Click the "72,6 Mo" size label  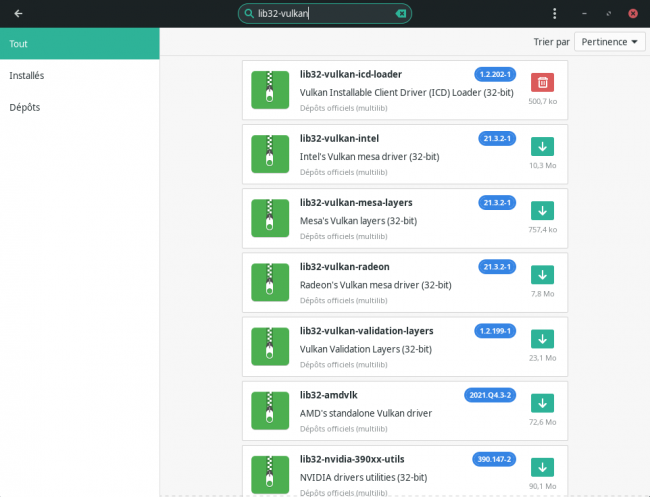click(542, 422)
